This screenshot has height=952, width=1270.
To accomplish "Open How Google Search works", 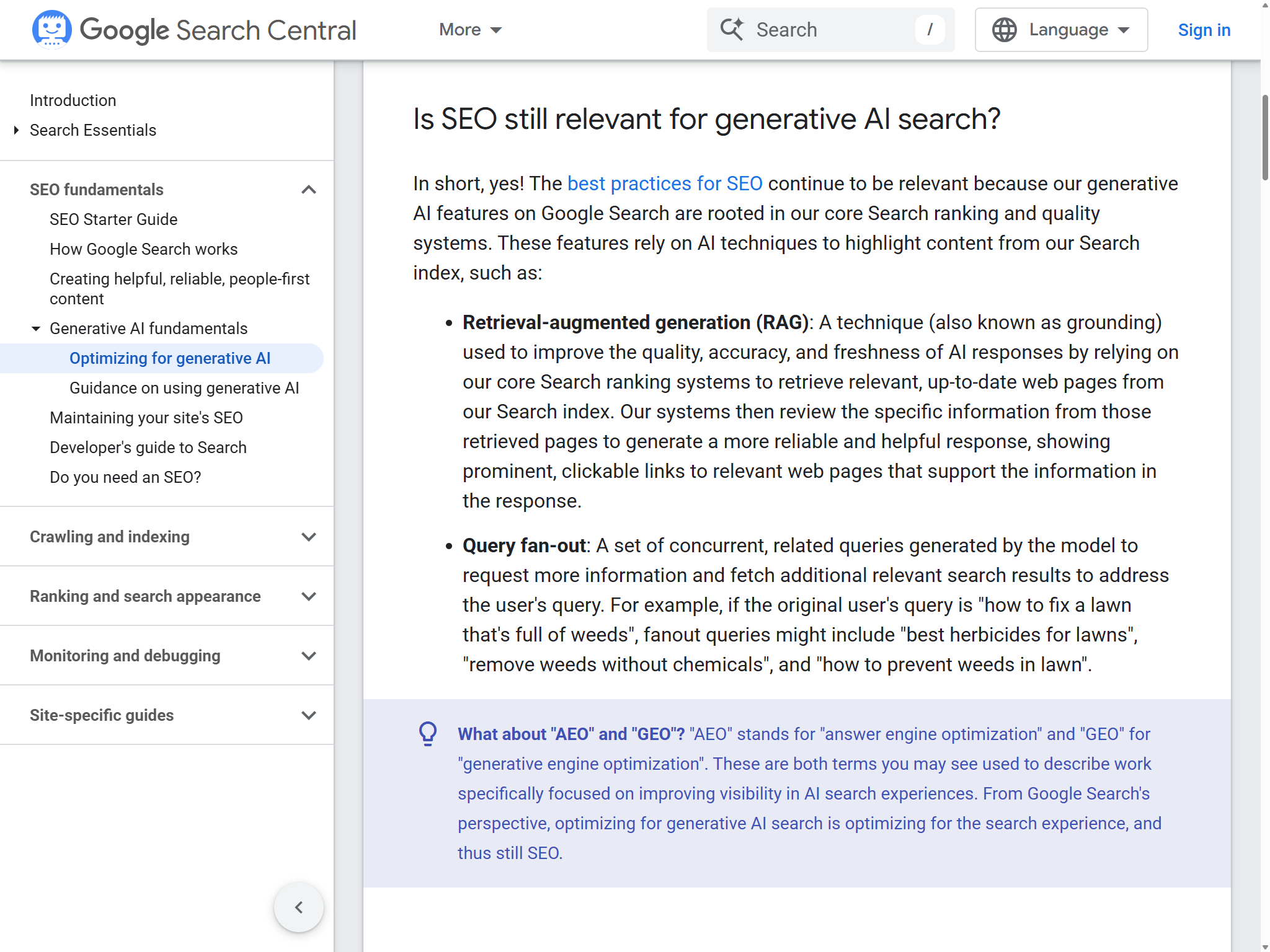I will [x=143, y=249].
